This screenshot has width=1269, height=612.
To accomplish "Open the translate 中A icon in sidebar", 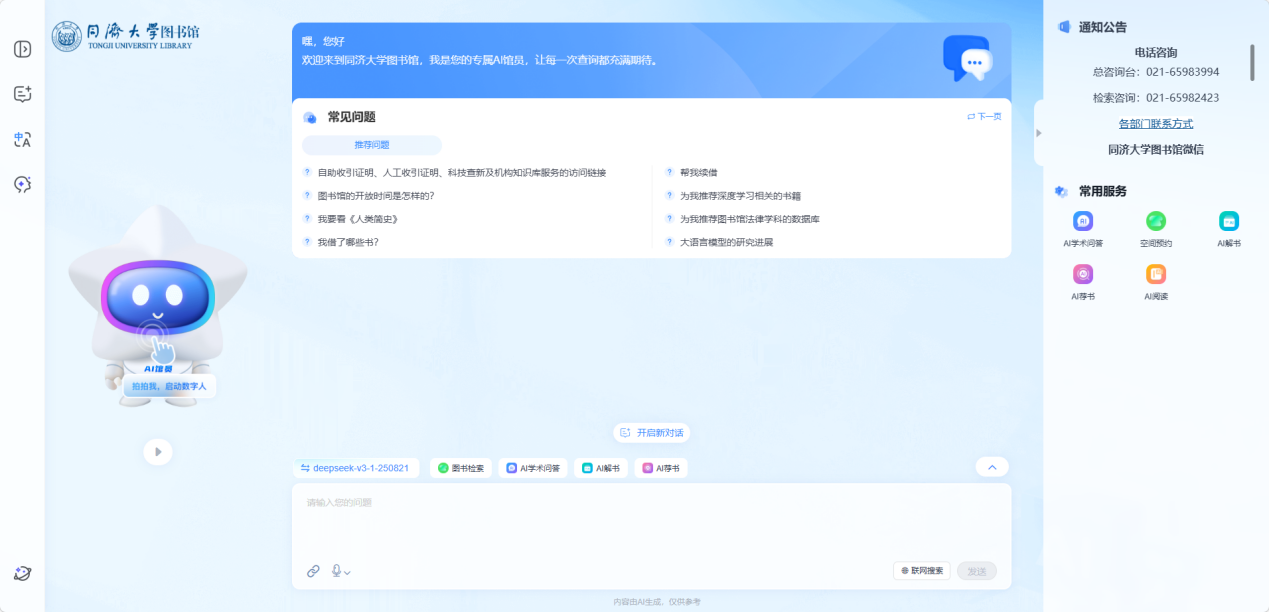I will point(22,140).
